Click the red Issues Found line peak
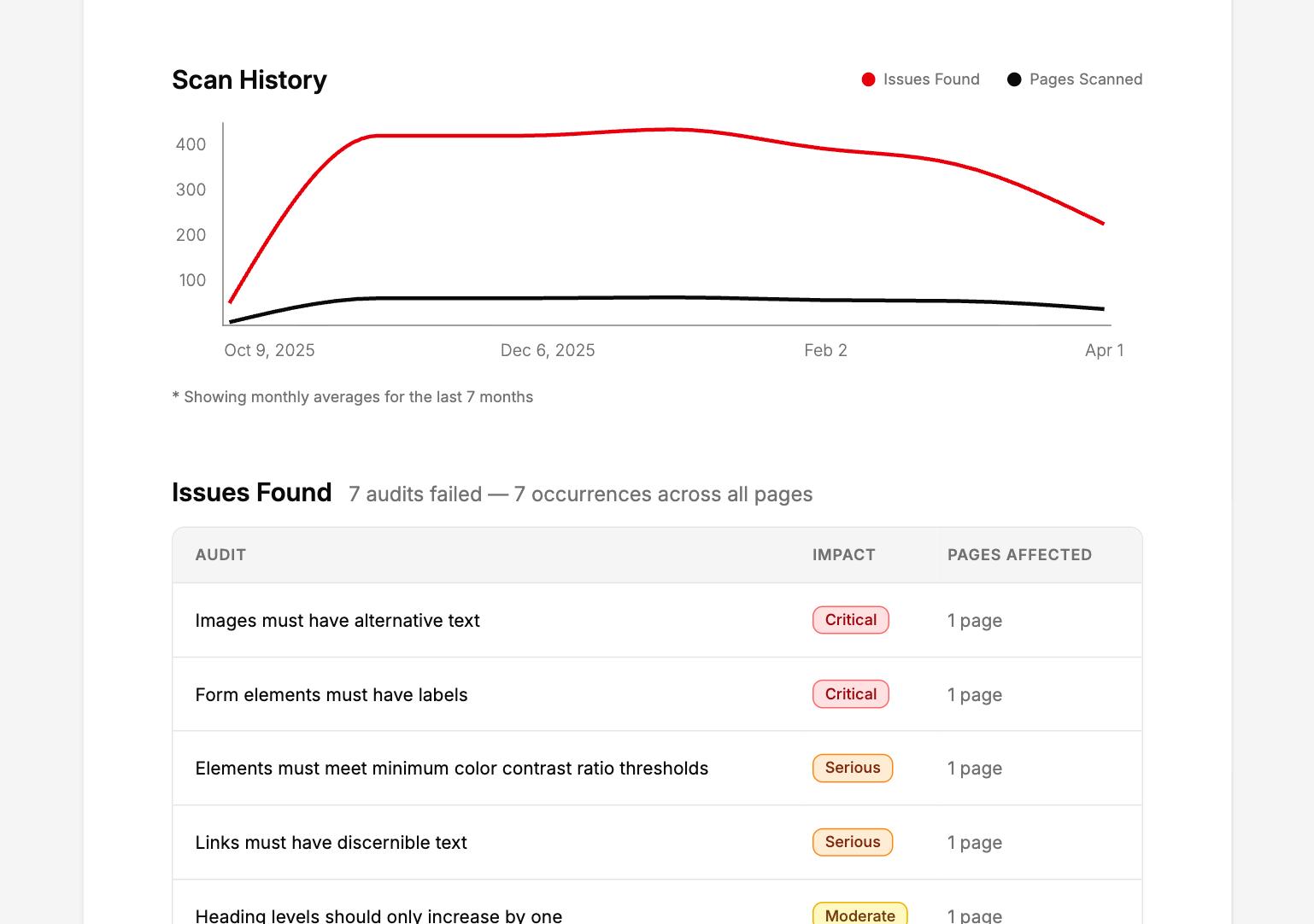 point(672,130)
